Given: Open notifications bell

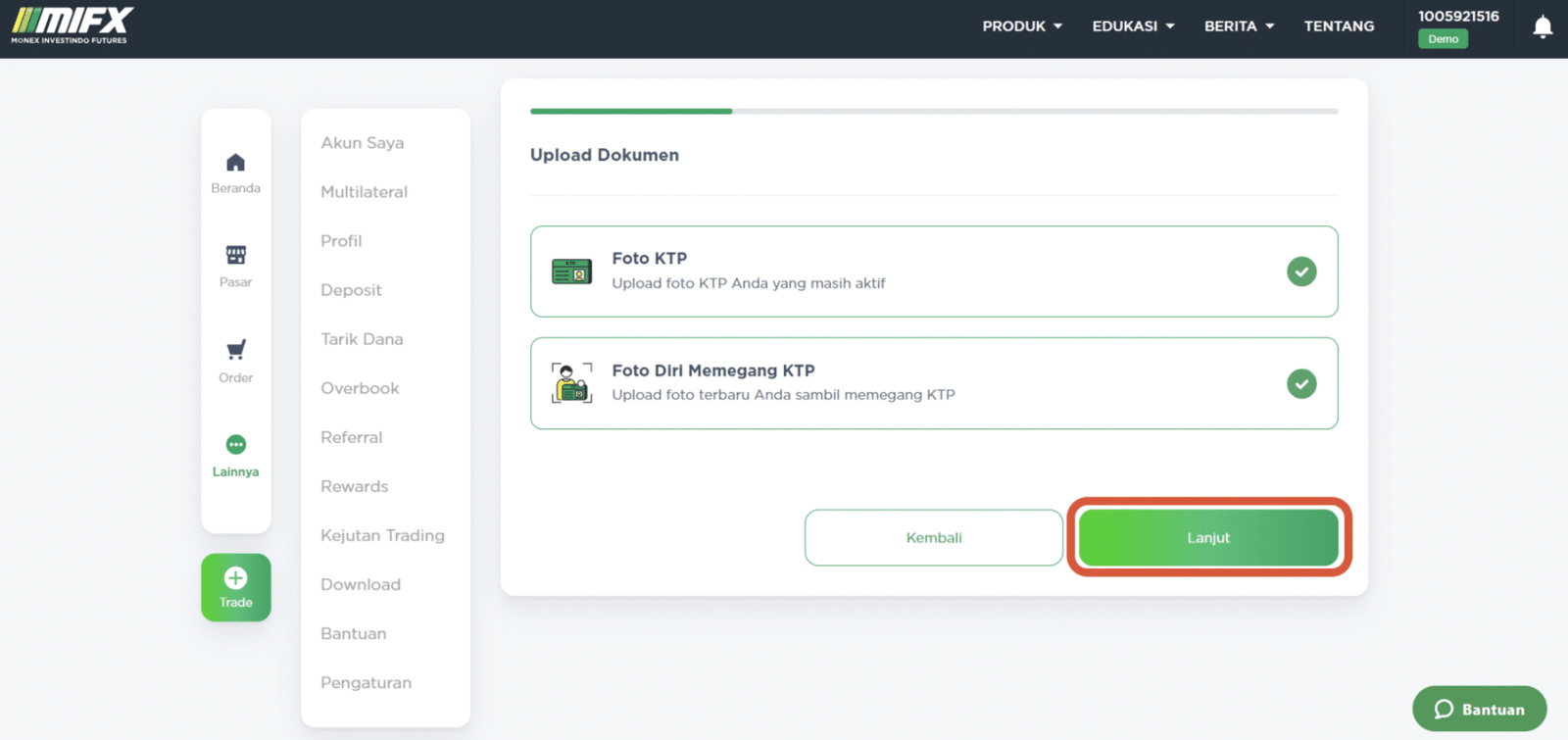Looking at the screenshot, I should [x=1543, y=27].
